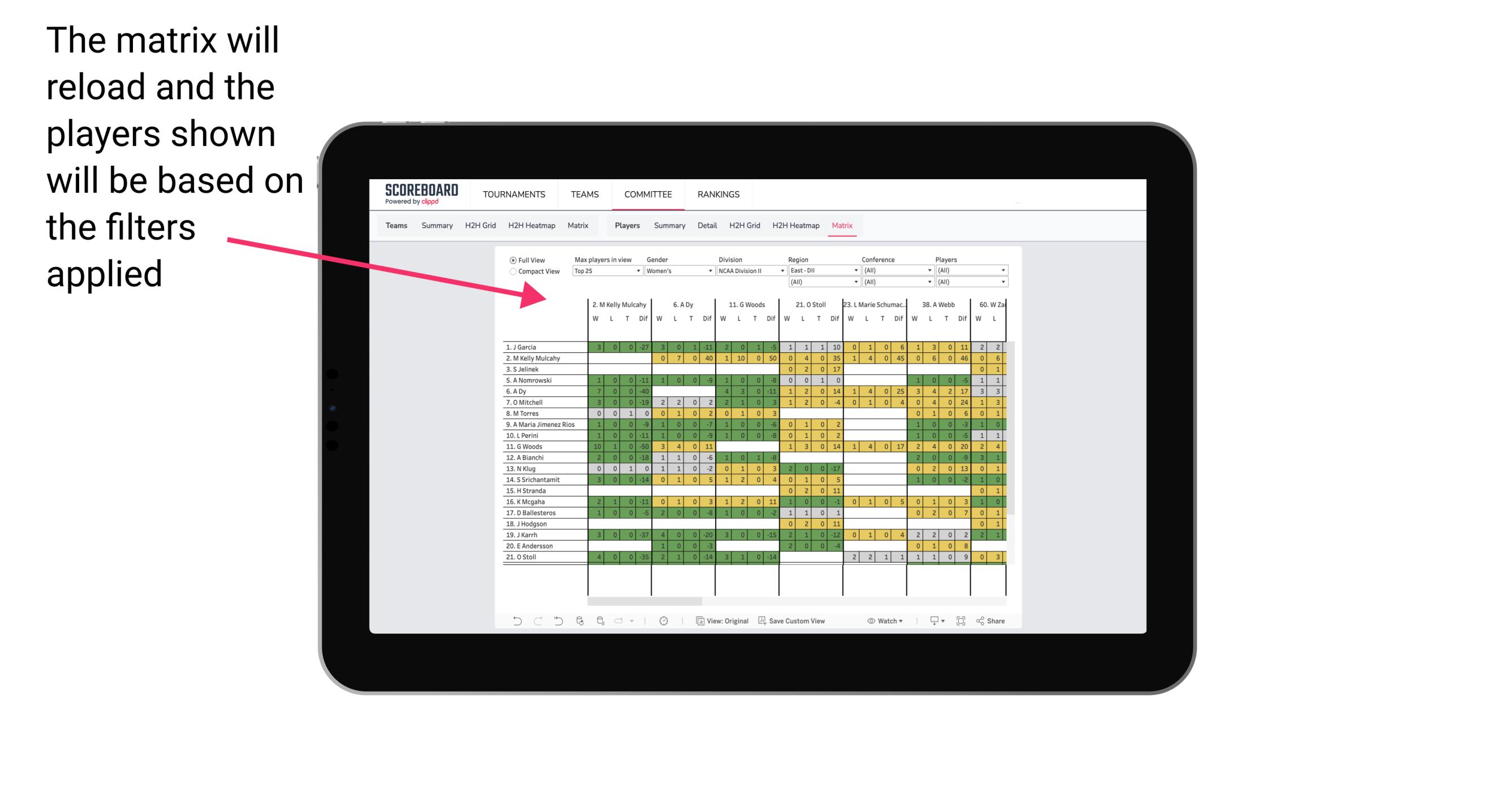Open the COMMITTEE menu item

pyautogui.click(x=648, y=194)
